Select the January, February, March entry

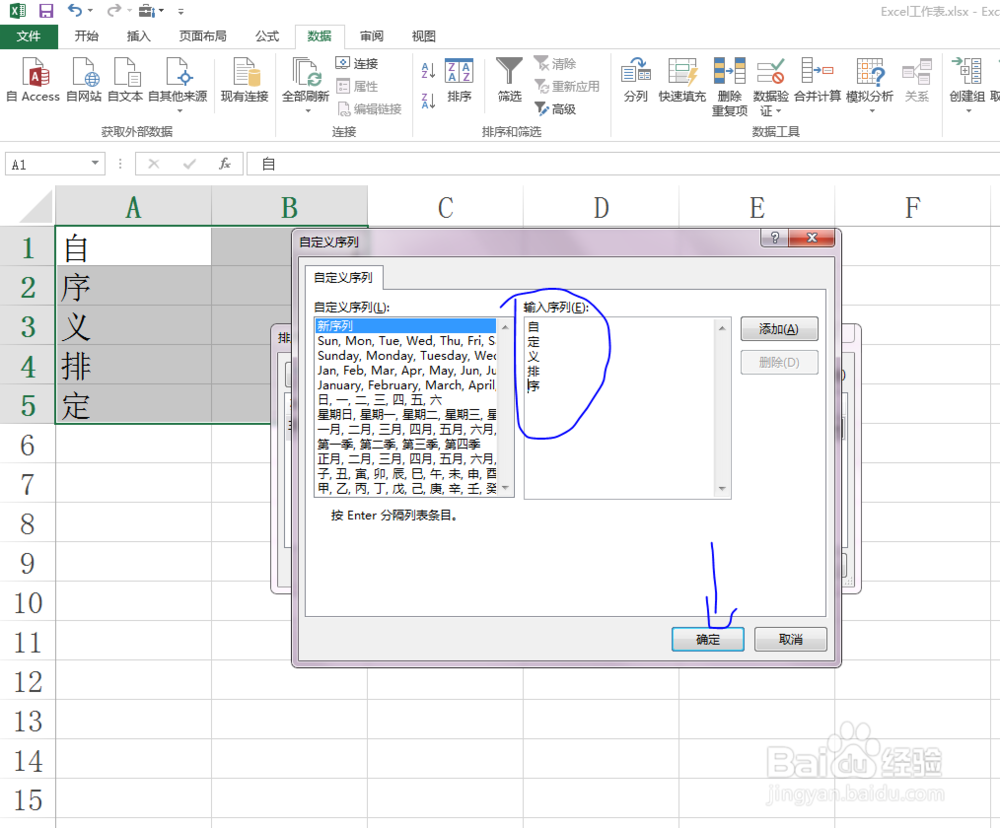(406, 385)
